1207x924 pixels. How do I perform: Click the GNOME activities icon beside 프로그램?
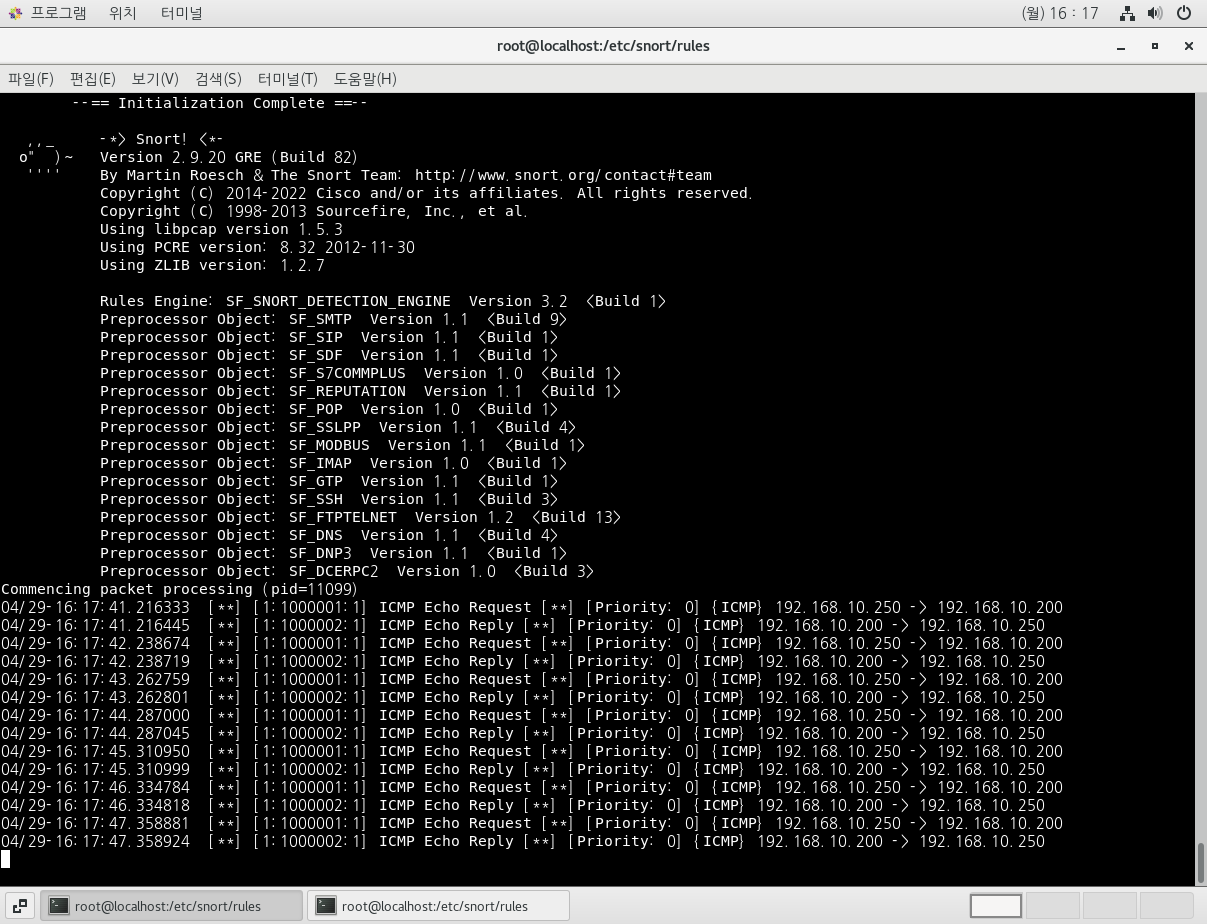point(15,13)
